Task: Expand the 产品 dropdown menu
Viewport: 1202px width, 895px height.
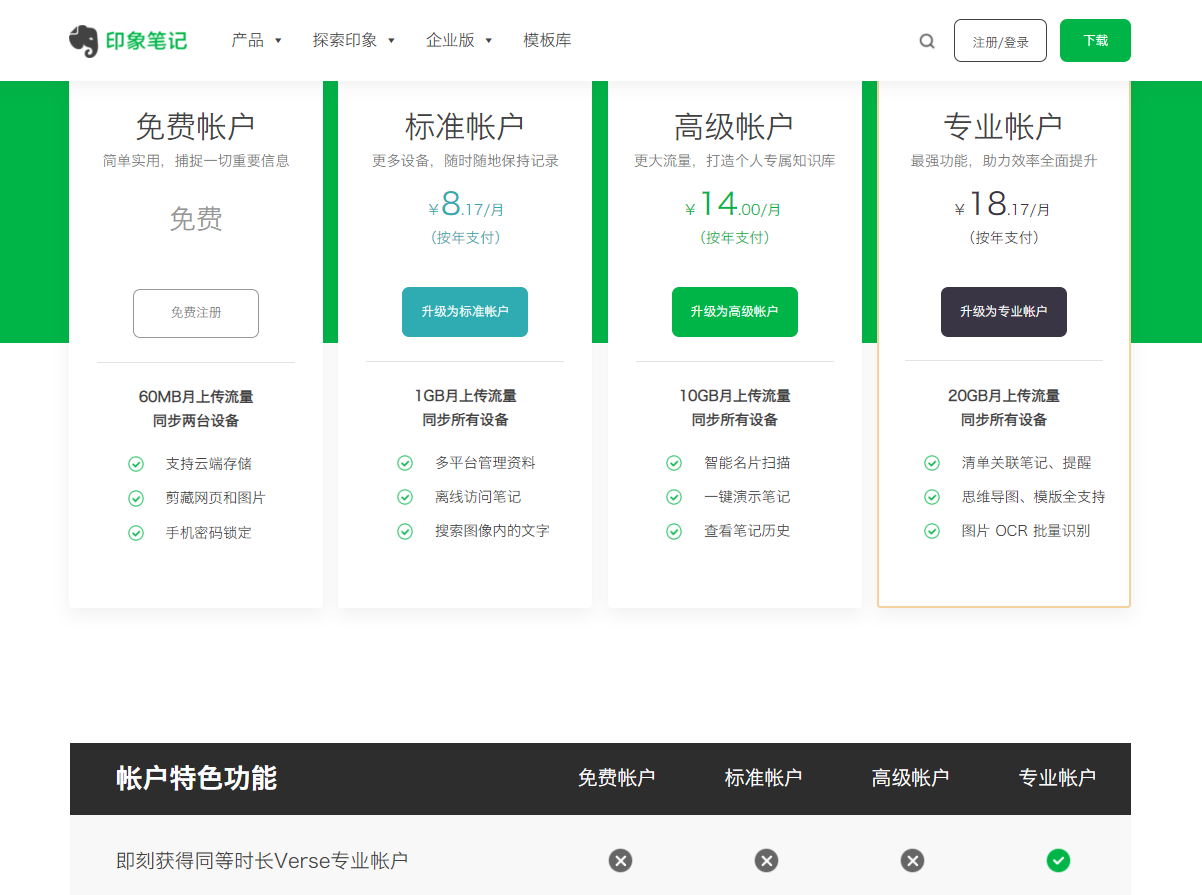Action: pyautogui.click(x=257, y=41)
